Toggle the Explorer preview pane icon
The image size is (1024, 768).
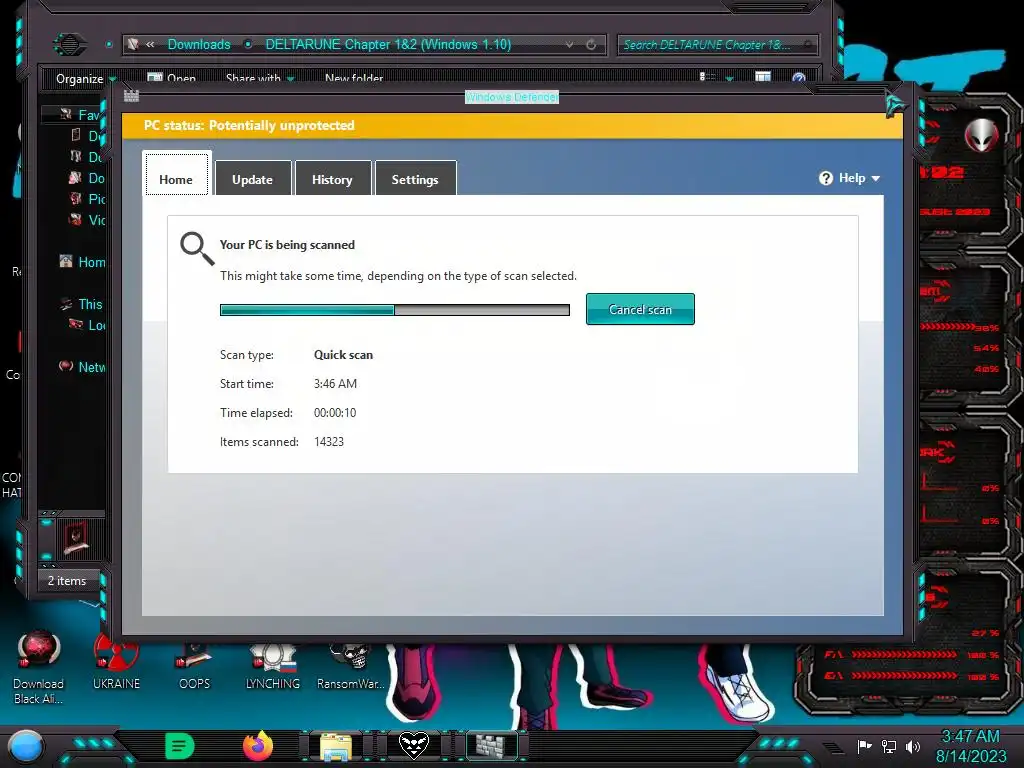762,77
